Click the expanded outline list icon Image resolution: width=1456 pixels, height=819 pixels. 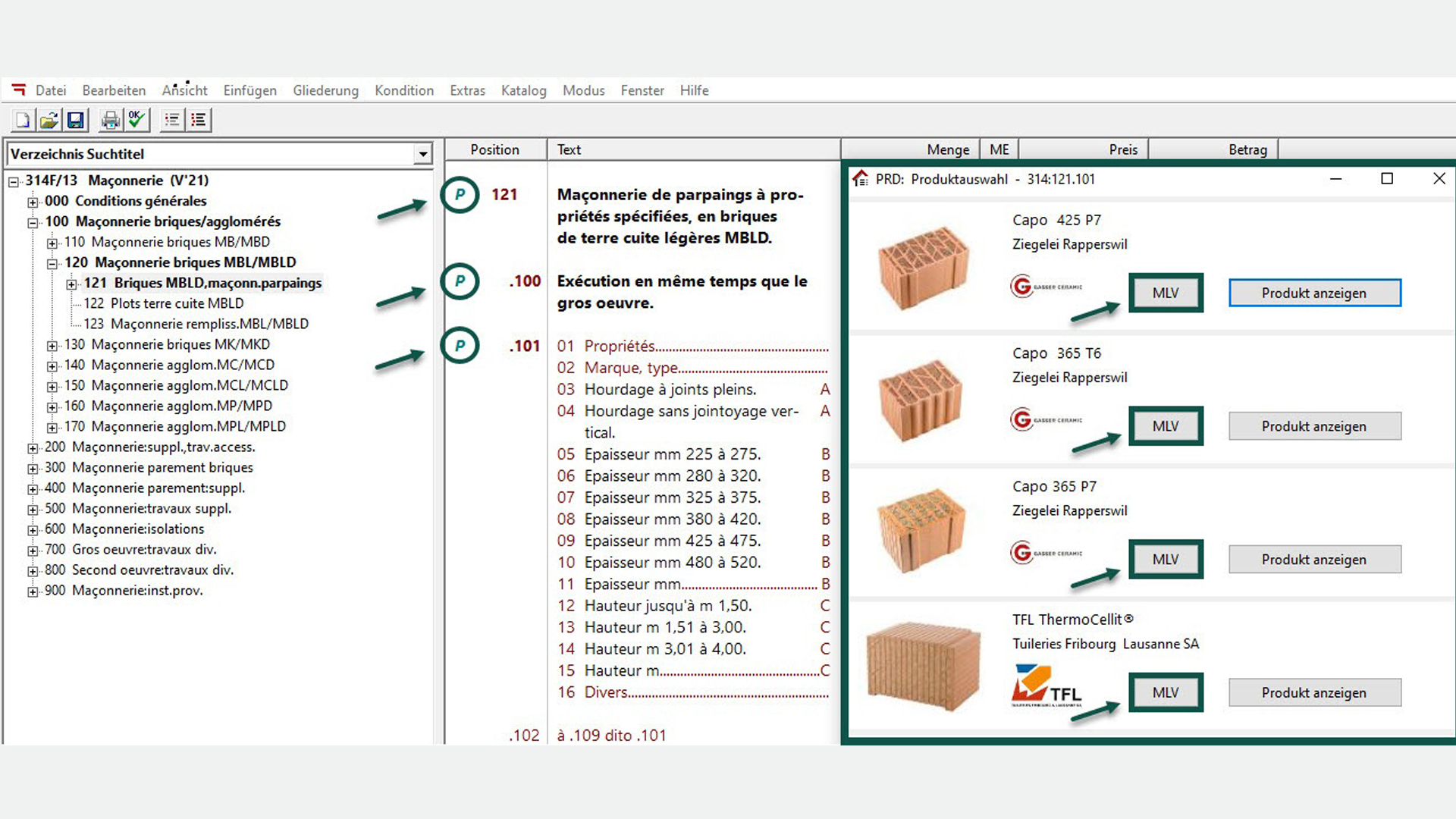(x=199, y=120)
